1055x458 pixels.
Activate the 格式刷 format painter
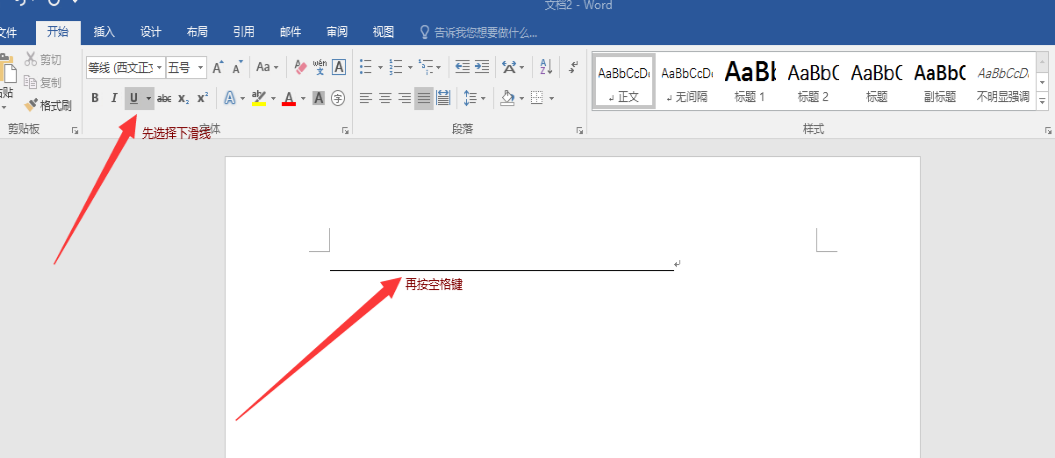click(x=48, y=106)
